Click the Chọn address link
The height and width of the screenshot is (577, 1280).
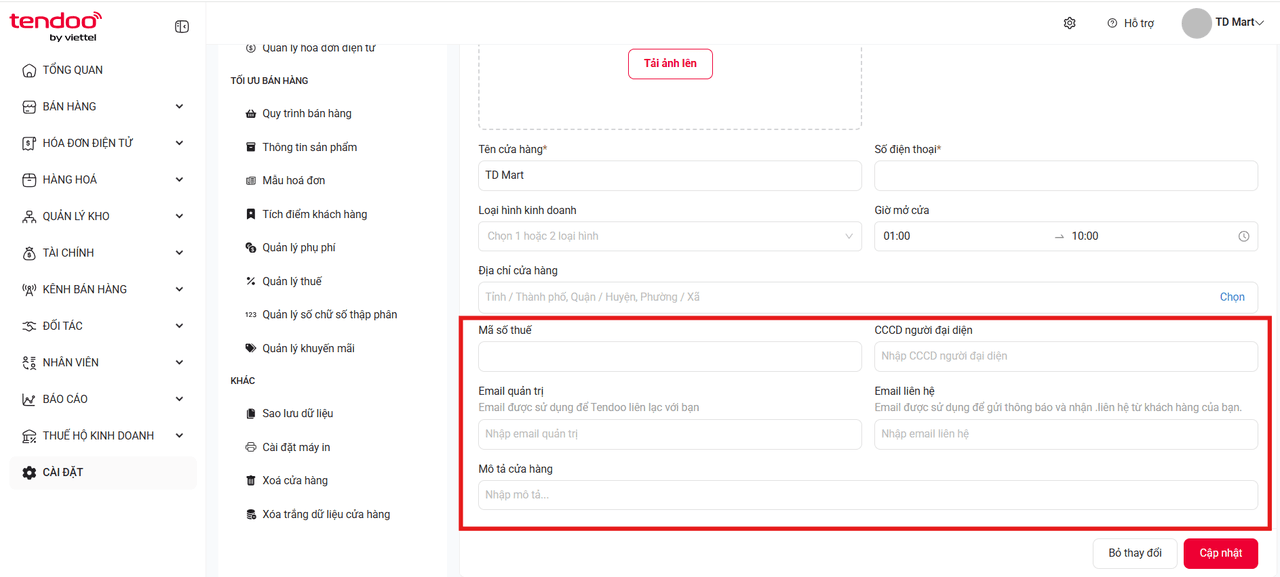[1232, 297]
